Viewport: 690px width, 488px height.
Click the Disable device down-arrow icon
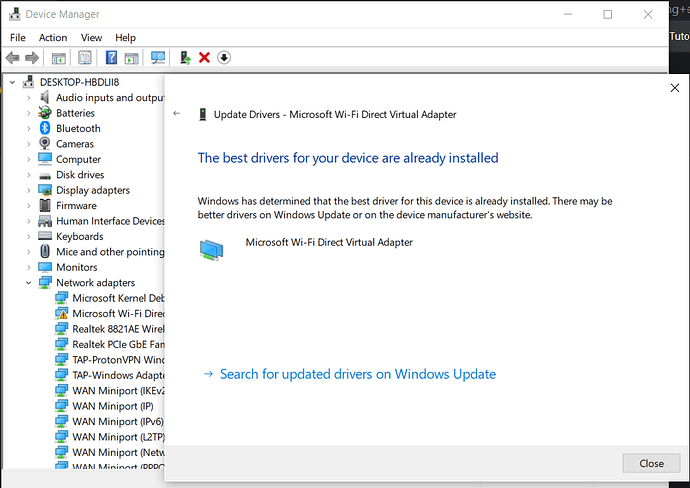[x=224, y=58]
